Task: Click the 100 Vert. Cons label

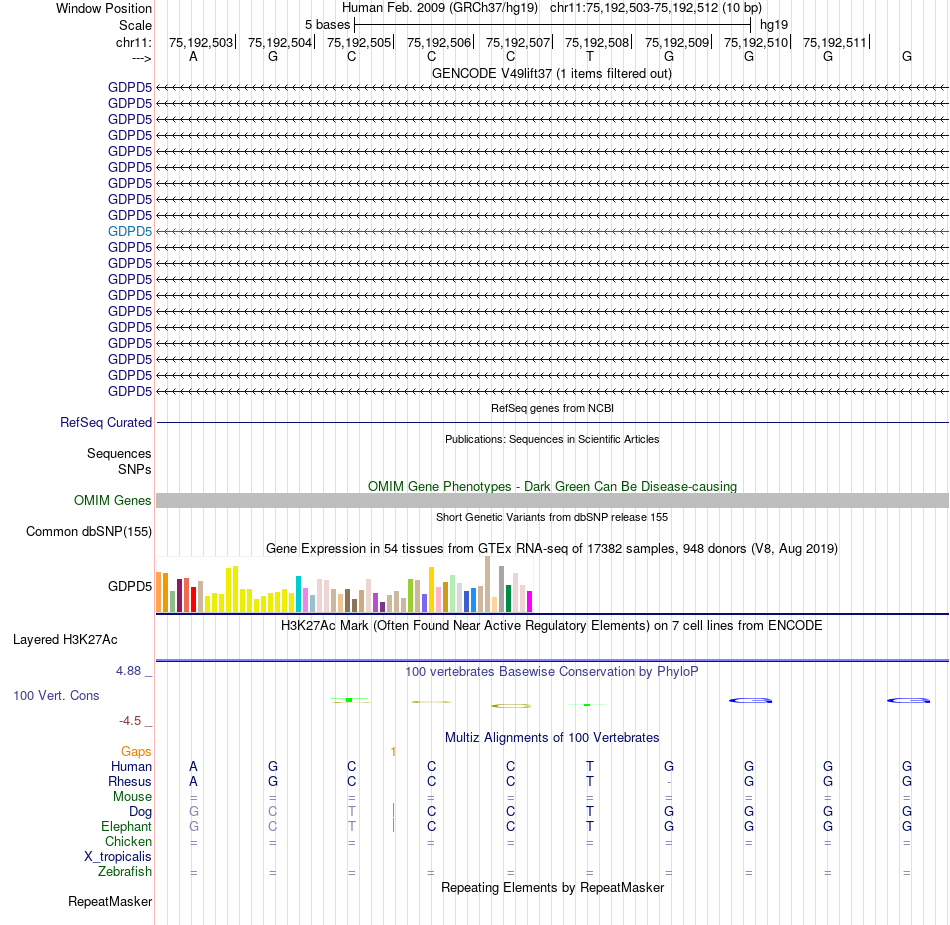Action: click(56, 695)
